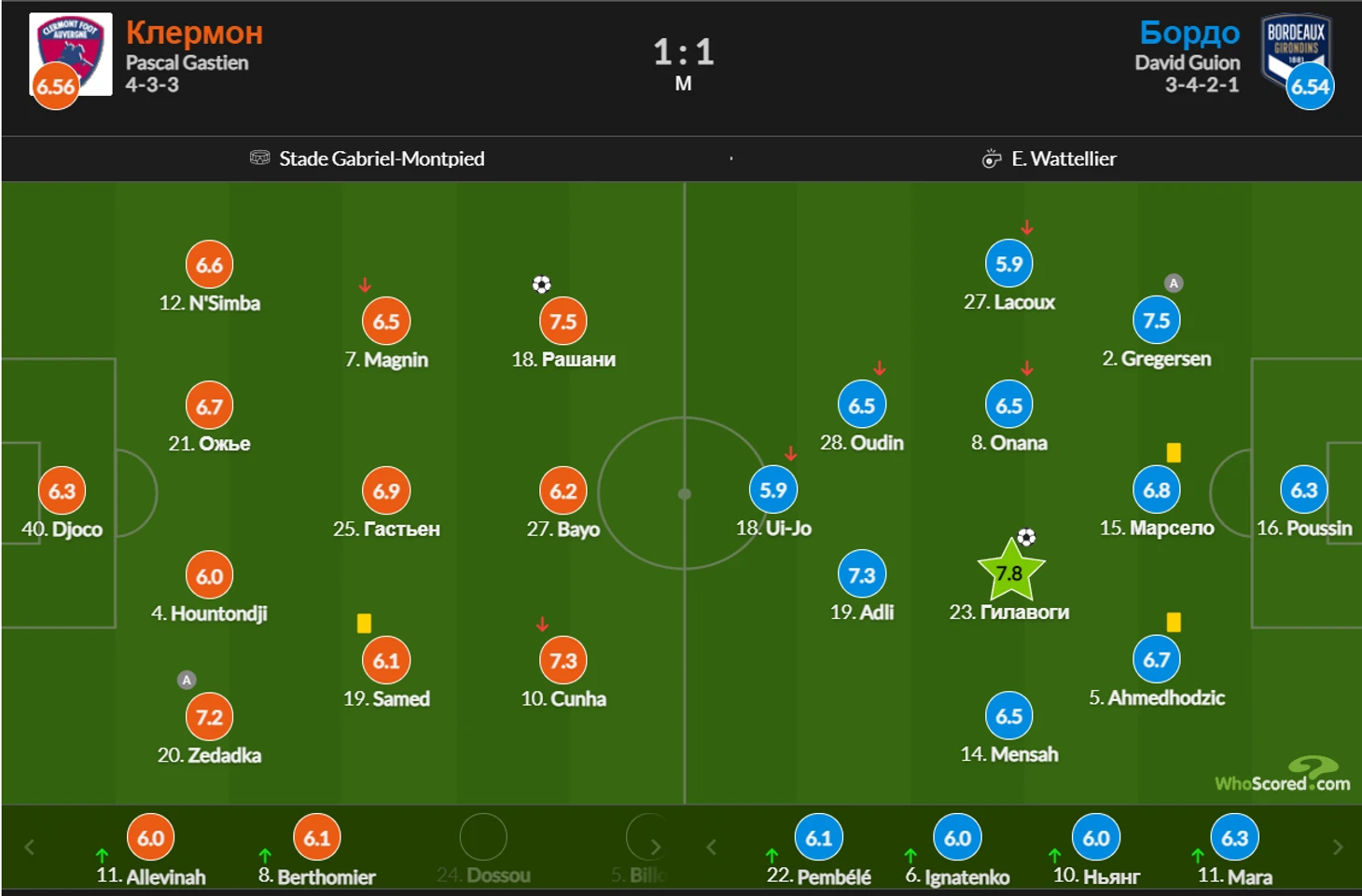This screenshot has height=896, width=1362.
Task: Click the stadium icon beside Stade Gabriel-Montpied
Action: pyautogui.click(x=259, y=159)
